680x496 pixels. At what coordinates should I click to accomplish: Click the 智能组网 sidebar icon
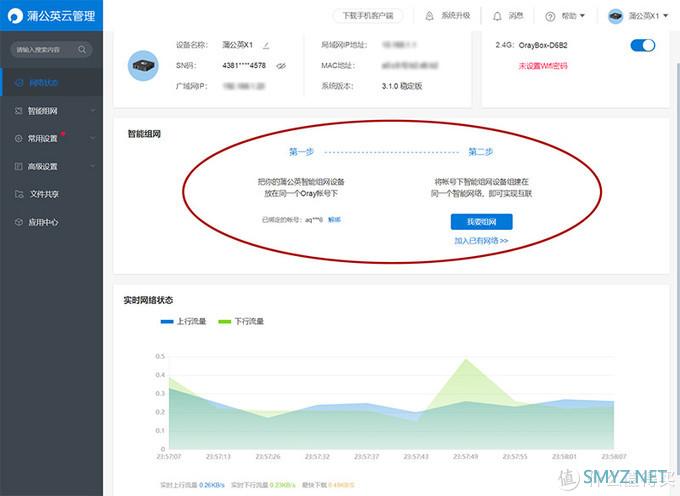[18, 111]
